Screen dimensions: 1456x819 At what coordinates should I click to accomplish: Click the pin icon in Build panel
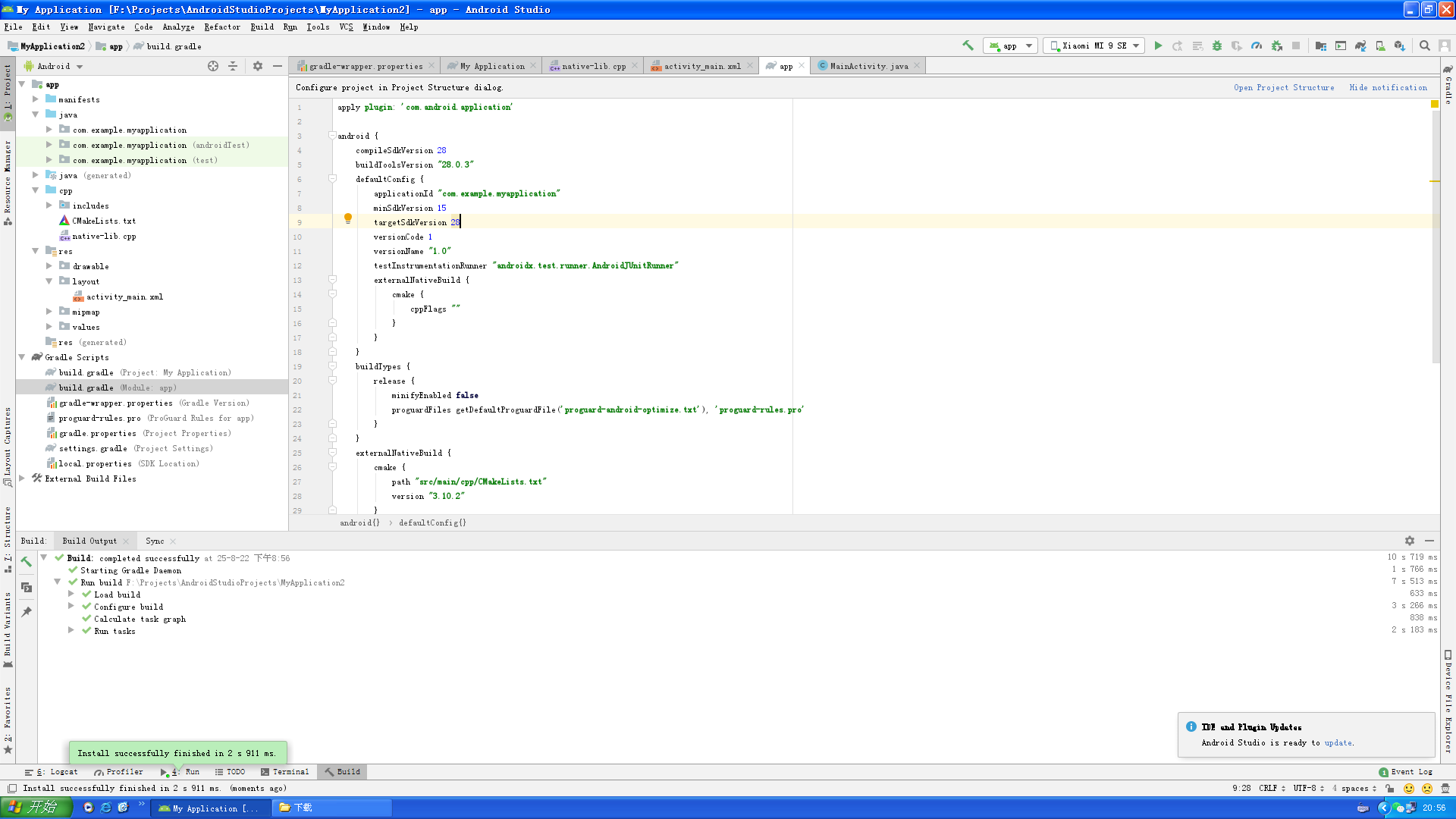coord(27,612)
